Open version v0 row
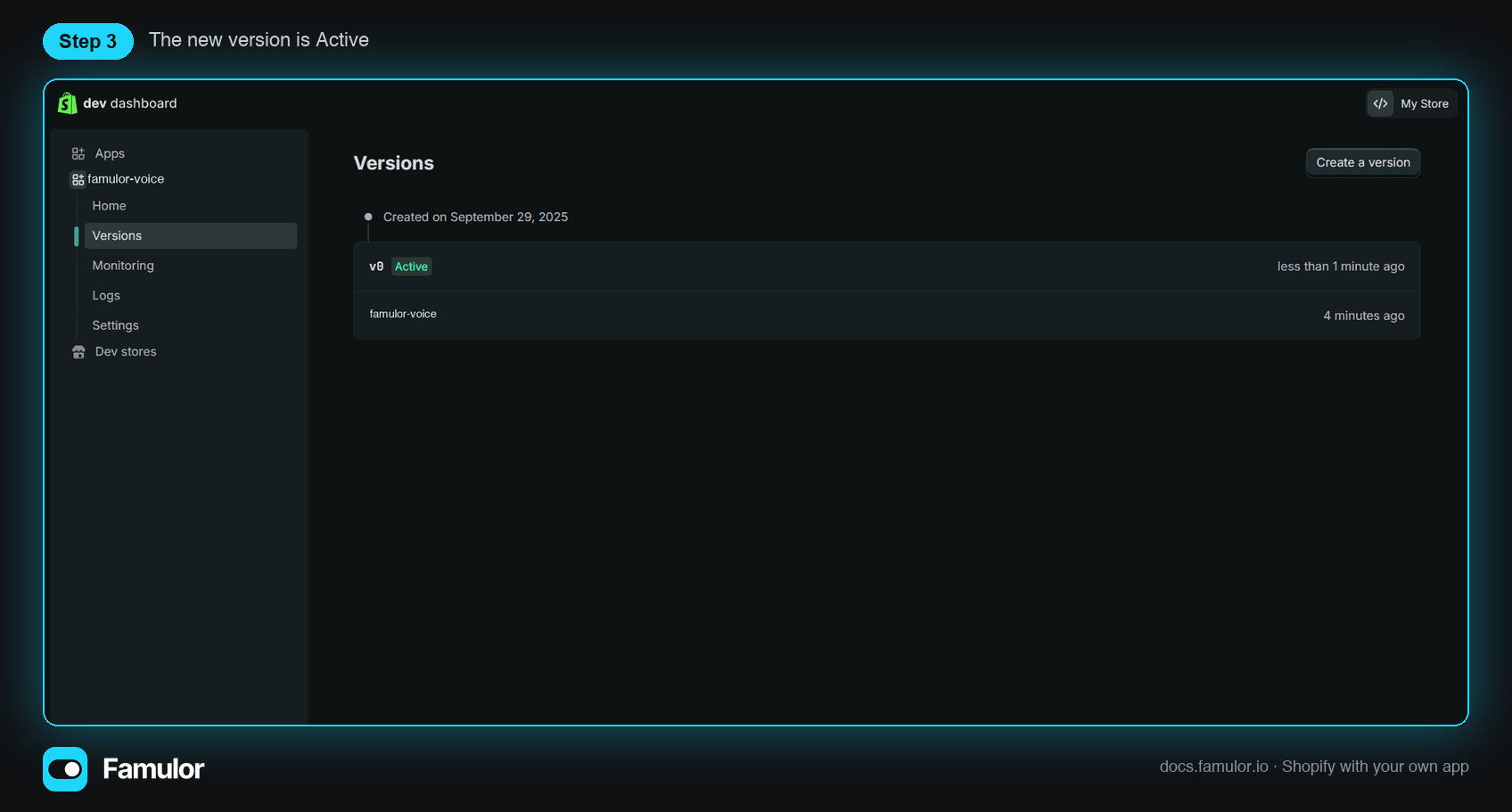The image size is (1512, 812). 886,267
